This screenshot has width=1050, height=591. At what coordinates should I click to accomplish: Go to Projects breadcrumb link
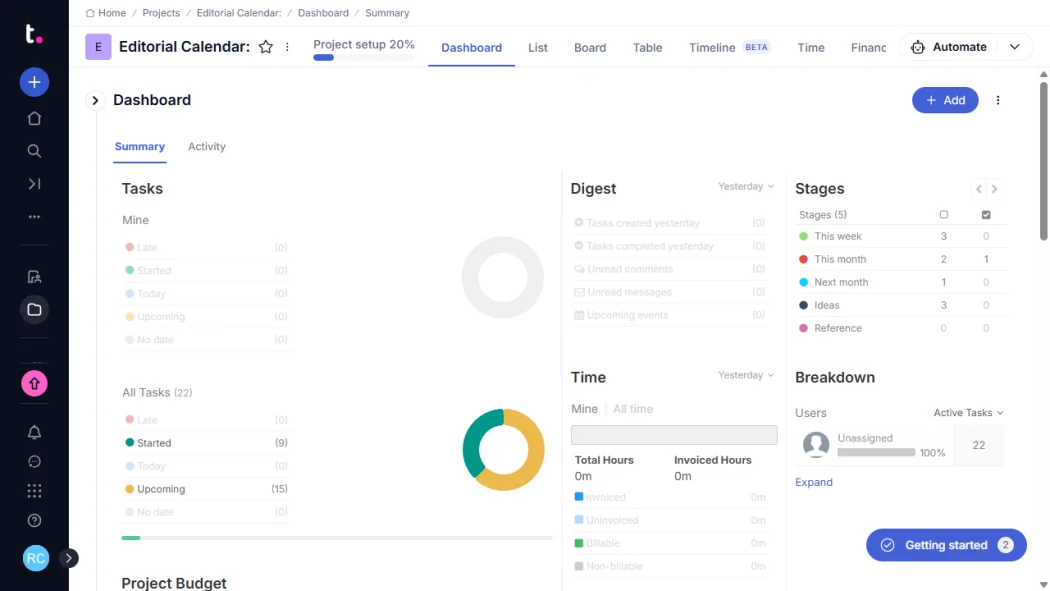tap(161, 13)
